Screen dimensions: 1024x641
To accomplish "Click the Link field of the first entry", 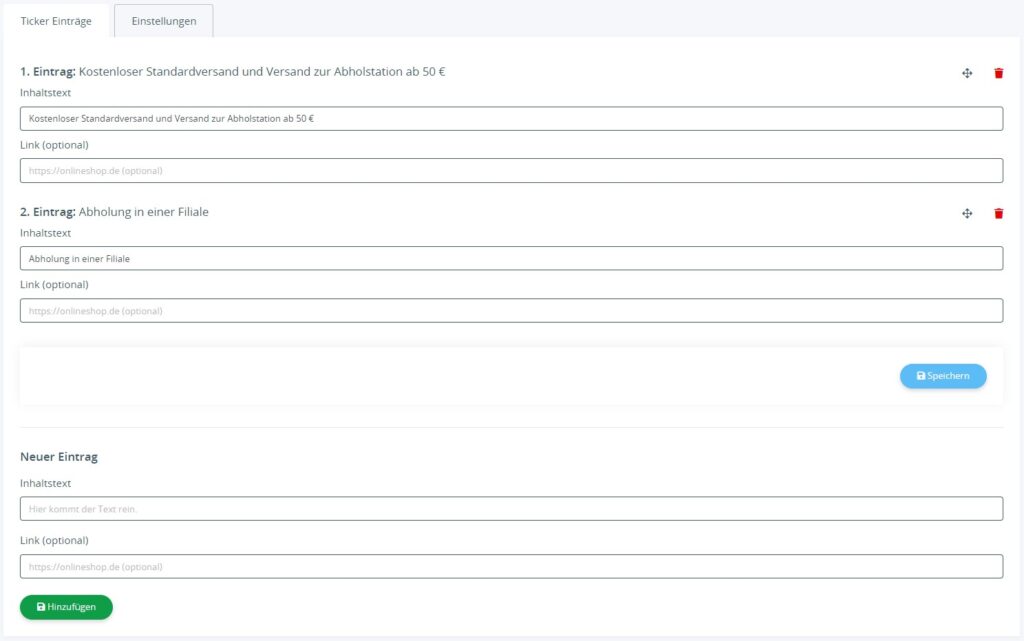I will tap(512, 170).
